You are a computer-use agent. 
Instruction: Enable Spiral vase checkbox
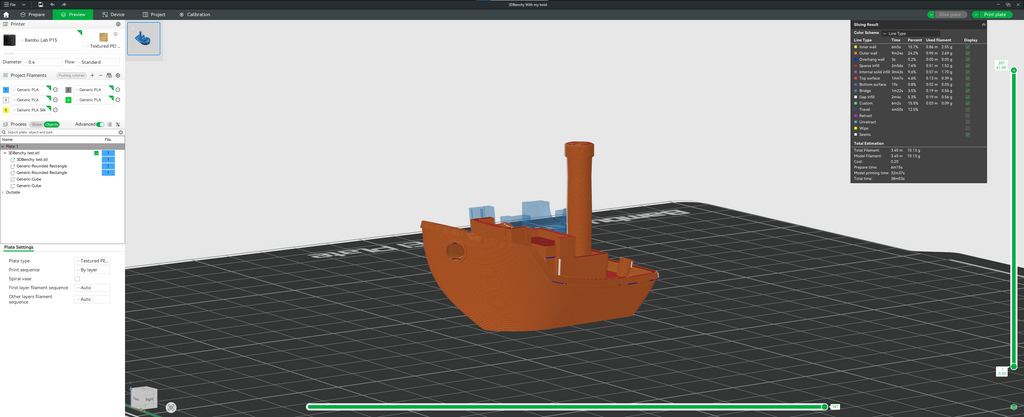tap(77, 279)
